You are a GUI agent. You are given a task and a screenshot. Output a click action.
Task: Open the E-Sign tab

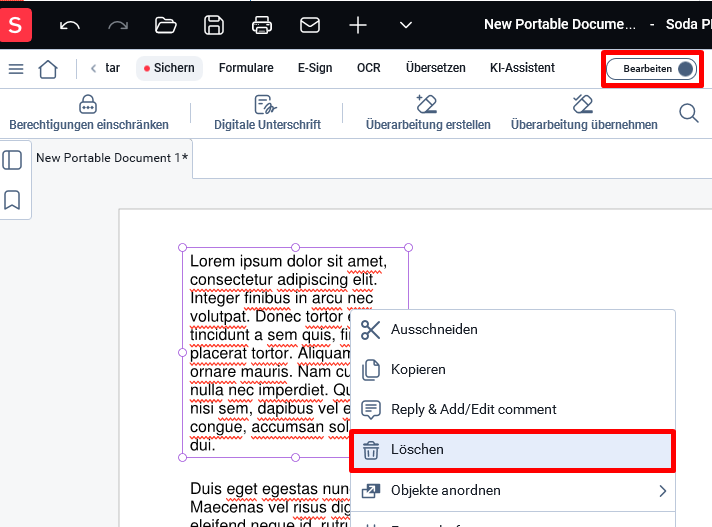click(x=315, y=68)
